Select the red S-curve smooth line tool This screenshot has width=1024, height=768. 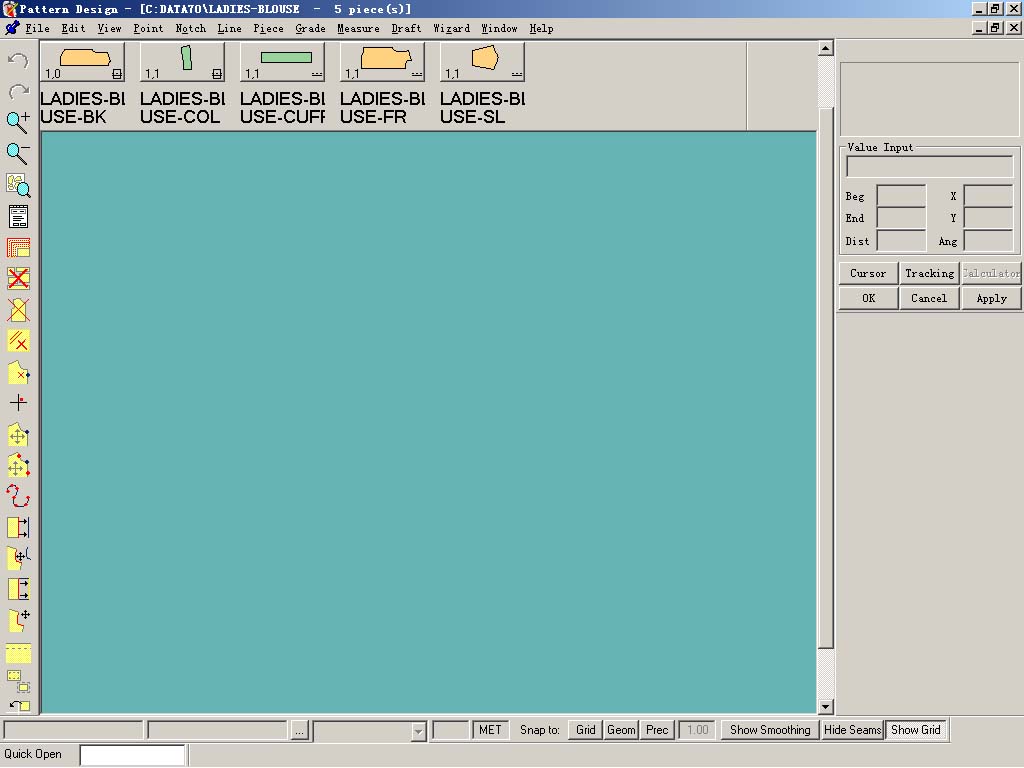coord(18,496)
